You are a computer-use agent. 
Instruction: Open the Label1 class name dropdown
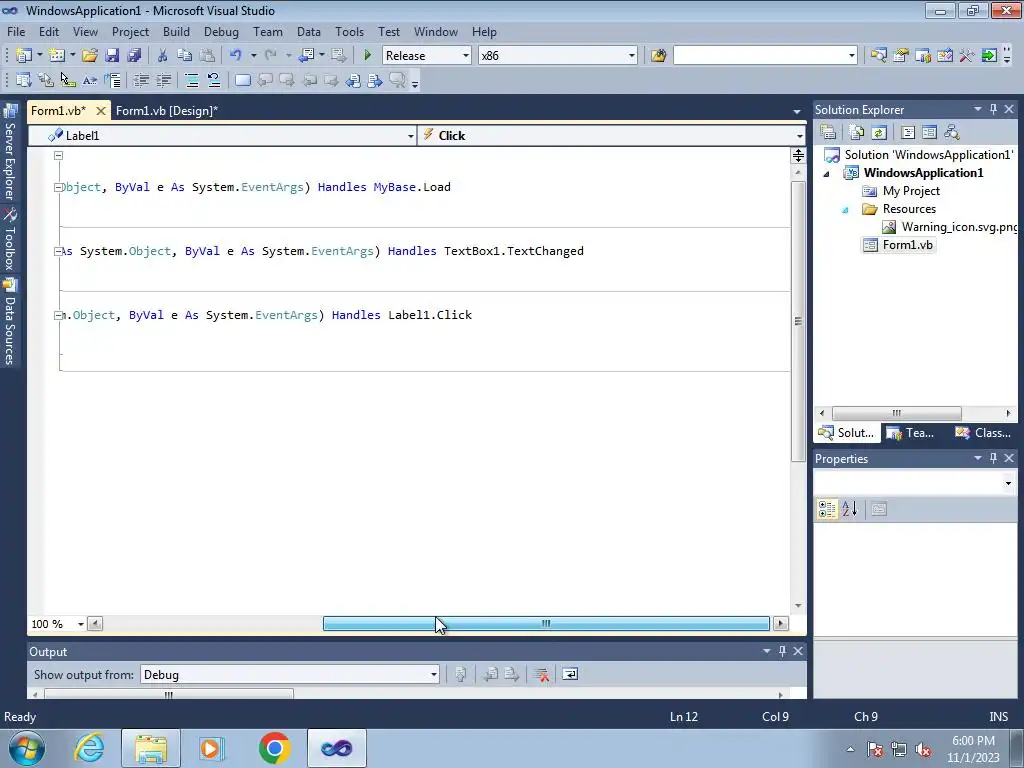[410, 136]
